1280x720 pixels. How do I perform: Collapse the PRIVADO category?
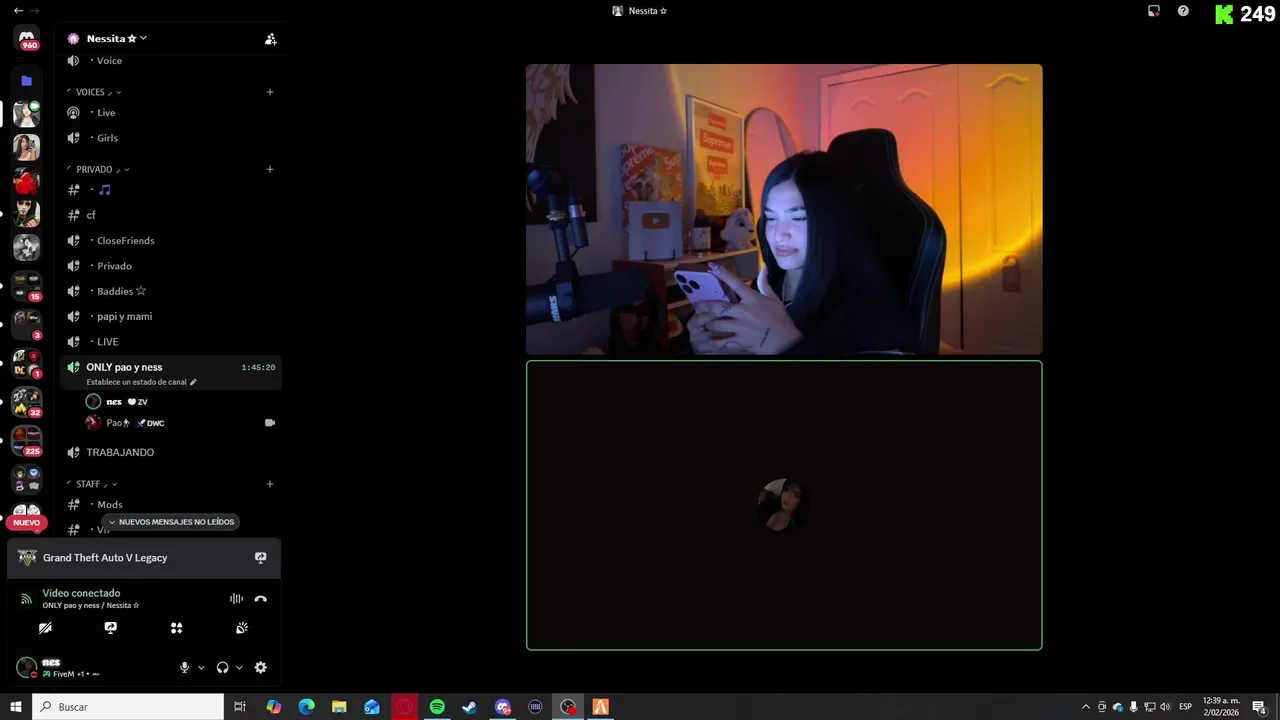coord(98,169)
